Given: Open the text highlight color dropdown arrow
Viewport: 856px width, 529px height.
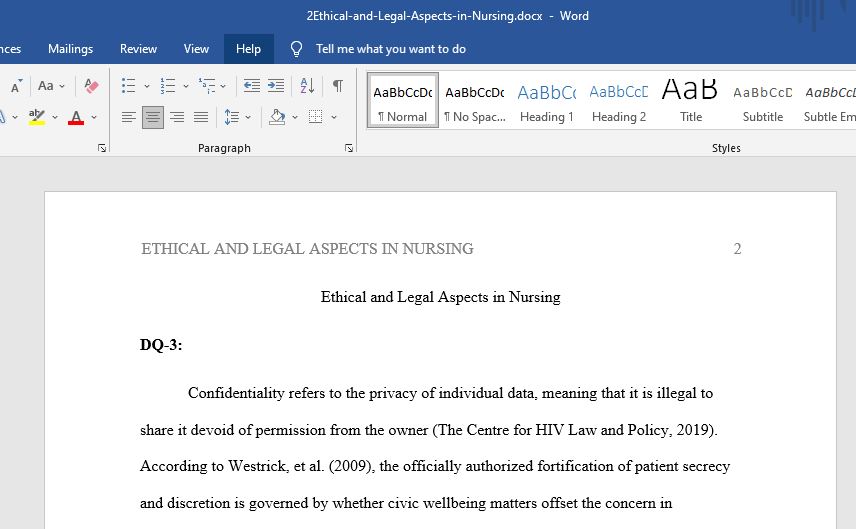Looking at the screenshot, I should pos(55,117).
